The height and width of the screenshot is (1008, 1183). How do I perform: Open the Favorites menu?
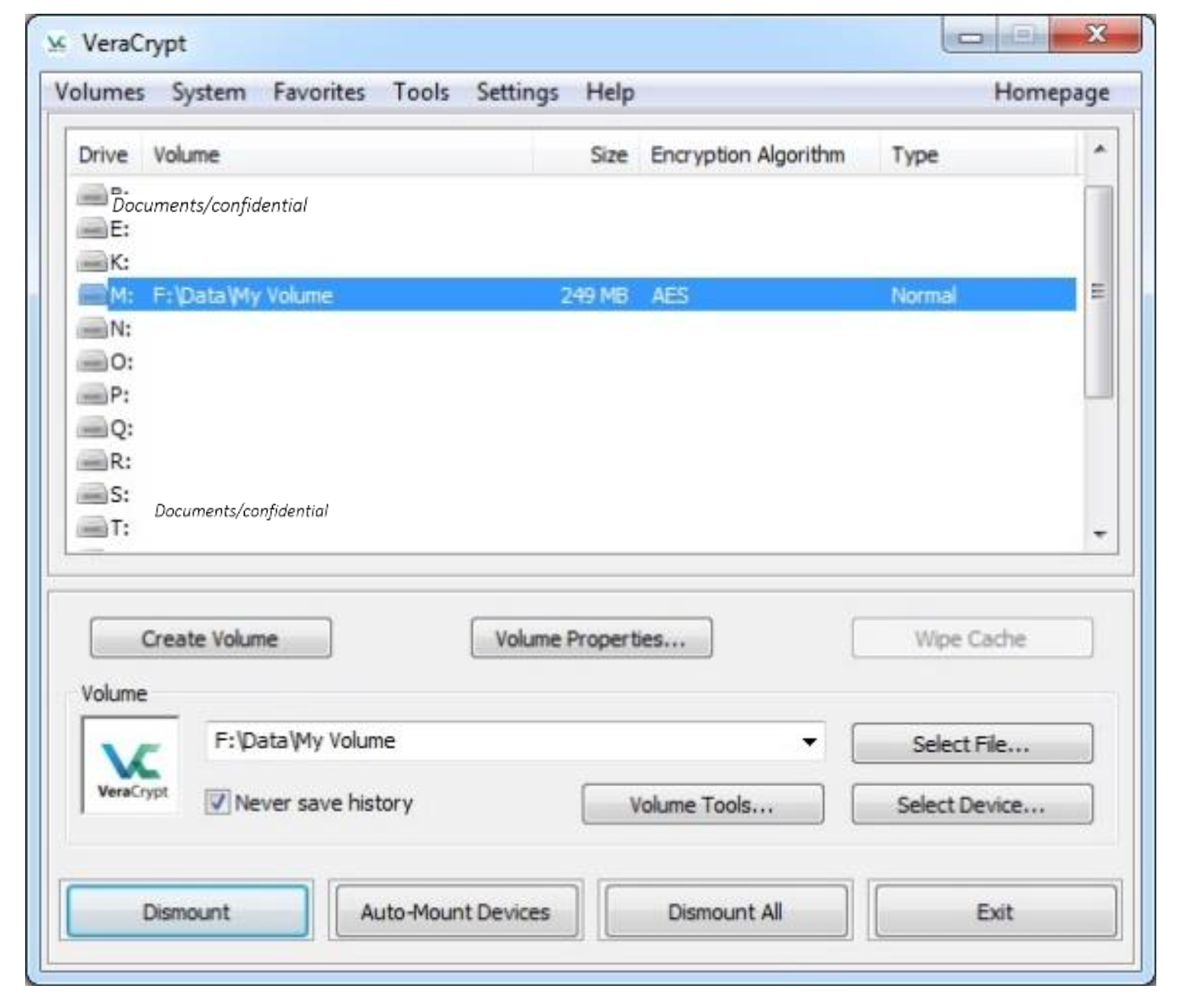tap(319, 92)
